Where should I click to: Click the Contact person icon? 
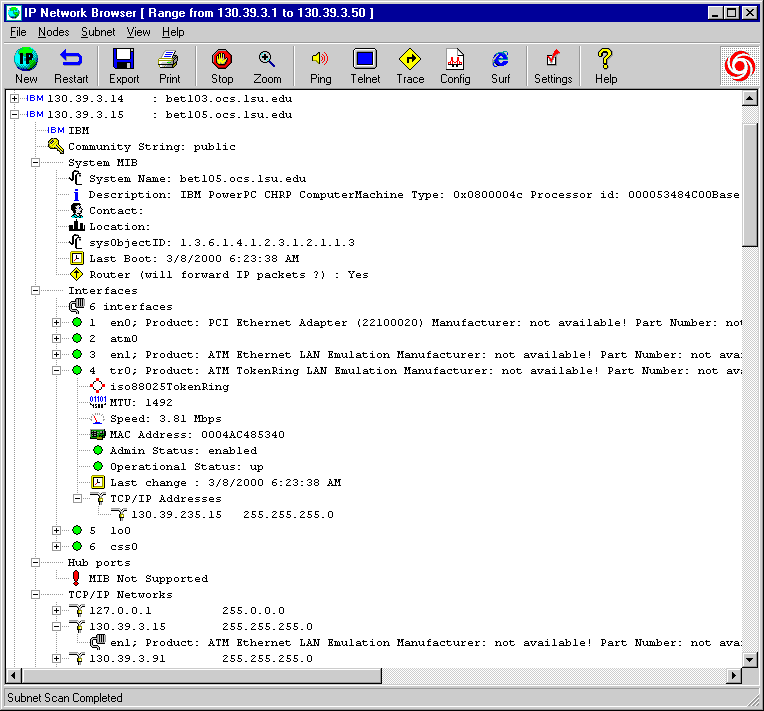coord(76,210)
